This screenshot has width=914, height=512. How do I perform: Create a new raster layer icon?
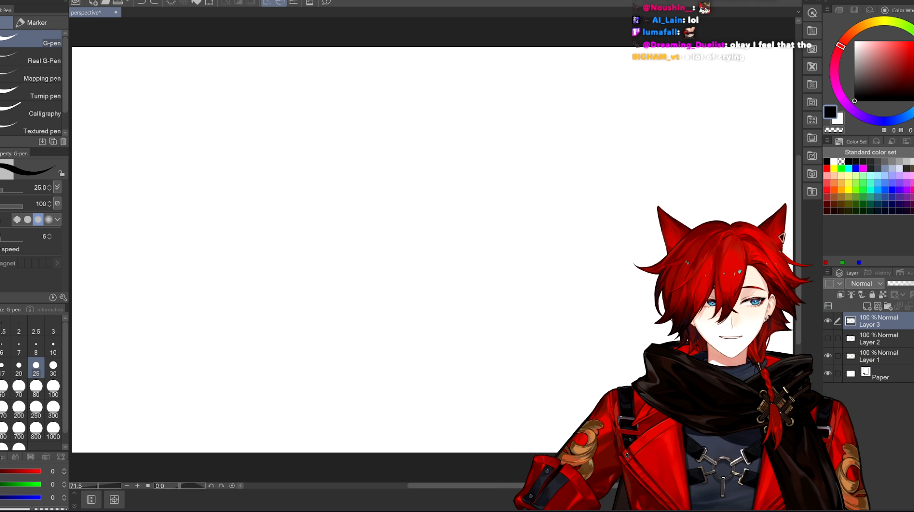click(867, 306)
